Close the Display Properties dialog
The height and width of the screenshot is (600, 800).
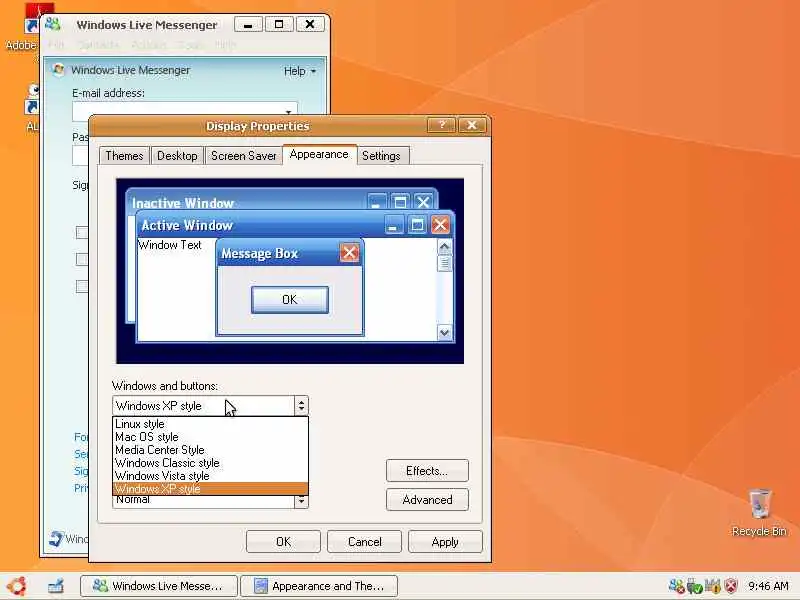[x=472, y=125]
